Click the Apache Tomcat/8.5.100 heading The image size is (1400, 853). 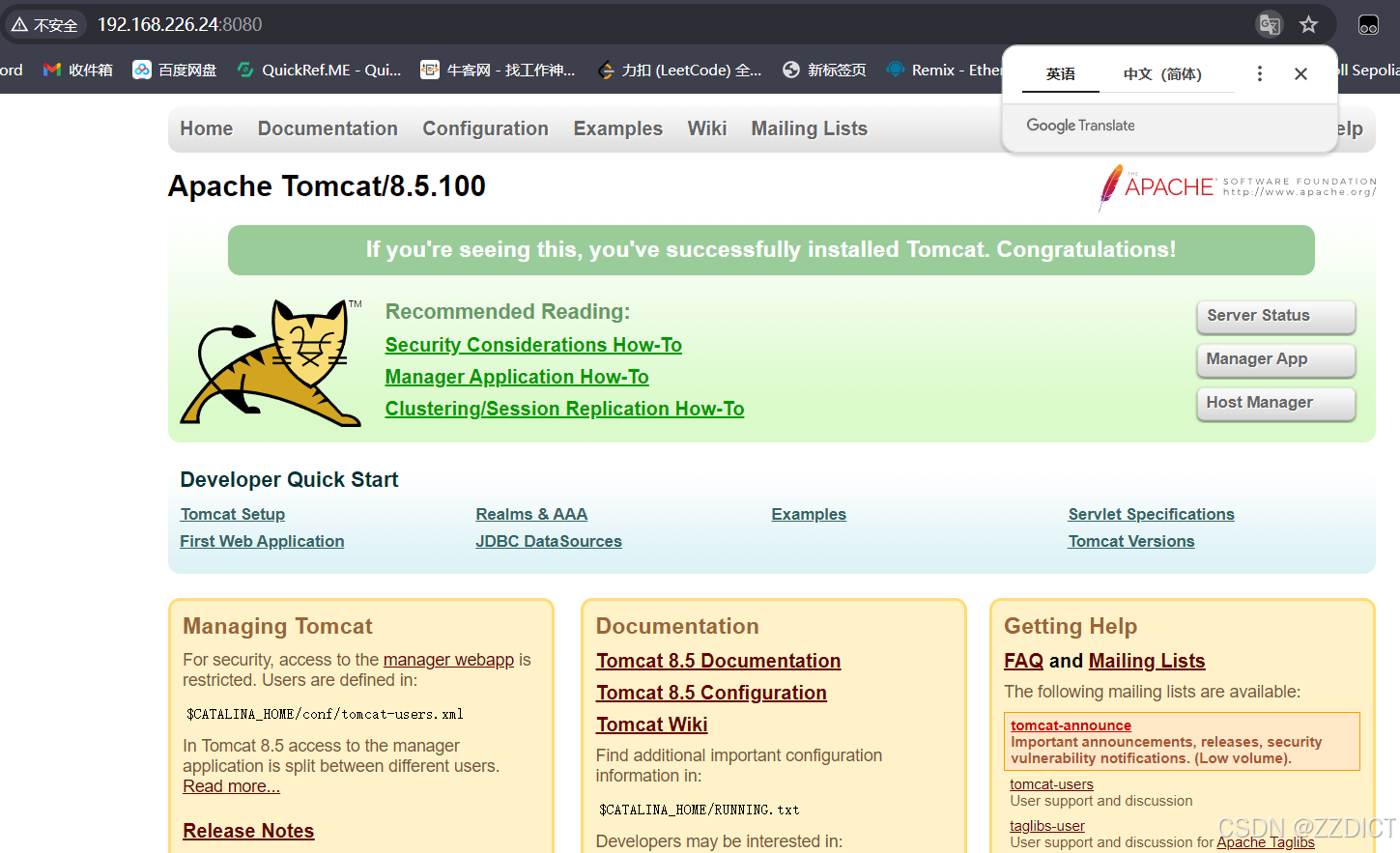(327, 185)
